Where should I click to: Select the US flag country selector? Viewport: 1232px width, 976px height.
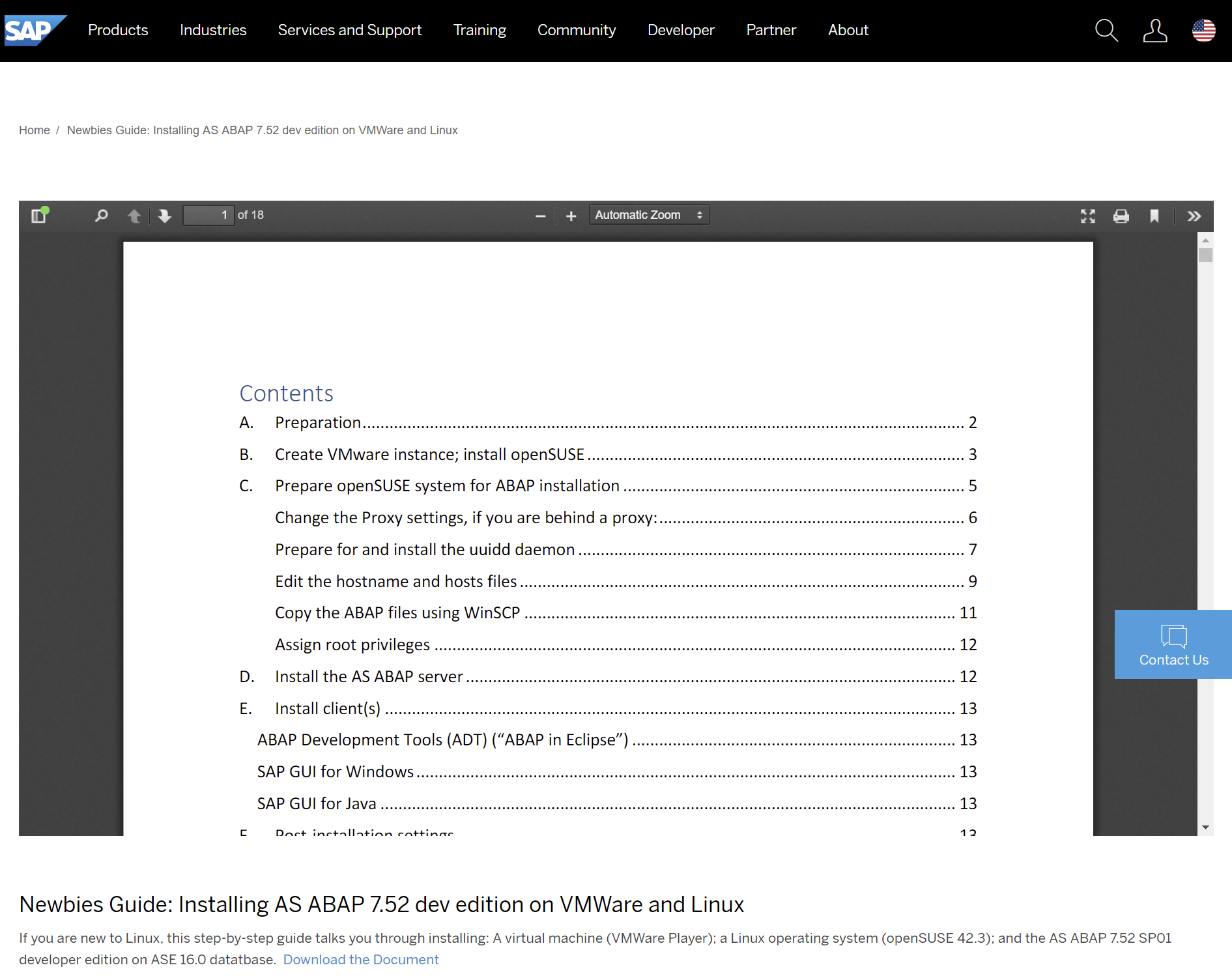tap(1204, 31)
